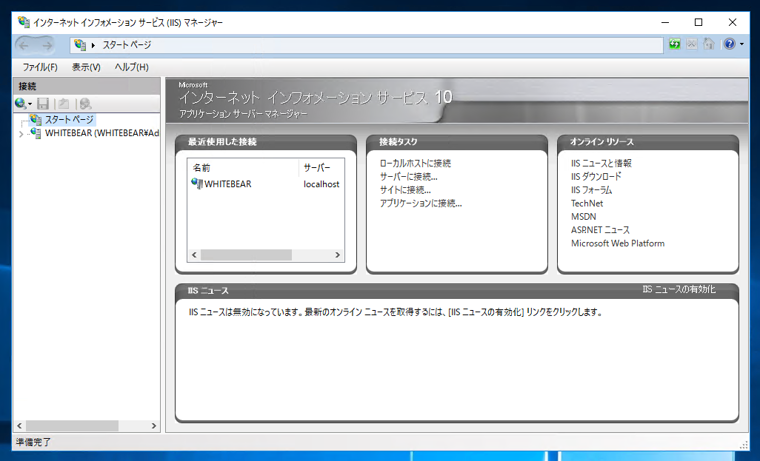Screen dimensions: 760x461
Task: Click the Up one level icon
Action: pos(63,103)
